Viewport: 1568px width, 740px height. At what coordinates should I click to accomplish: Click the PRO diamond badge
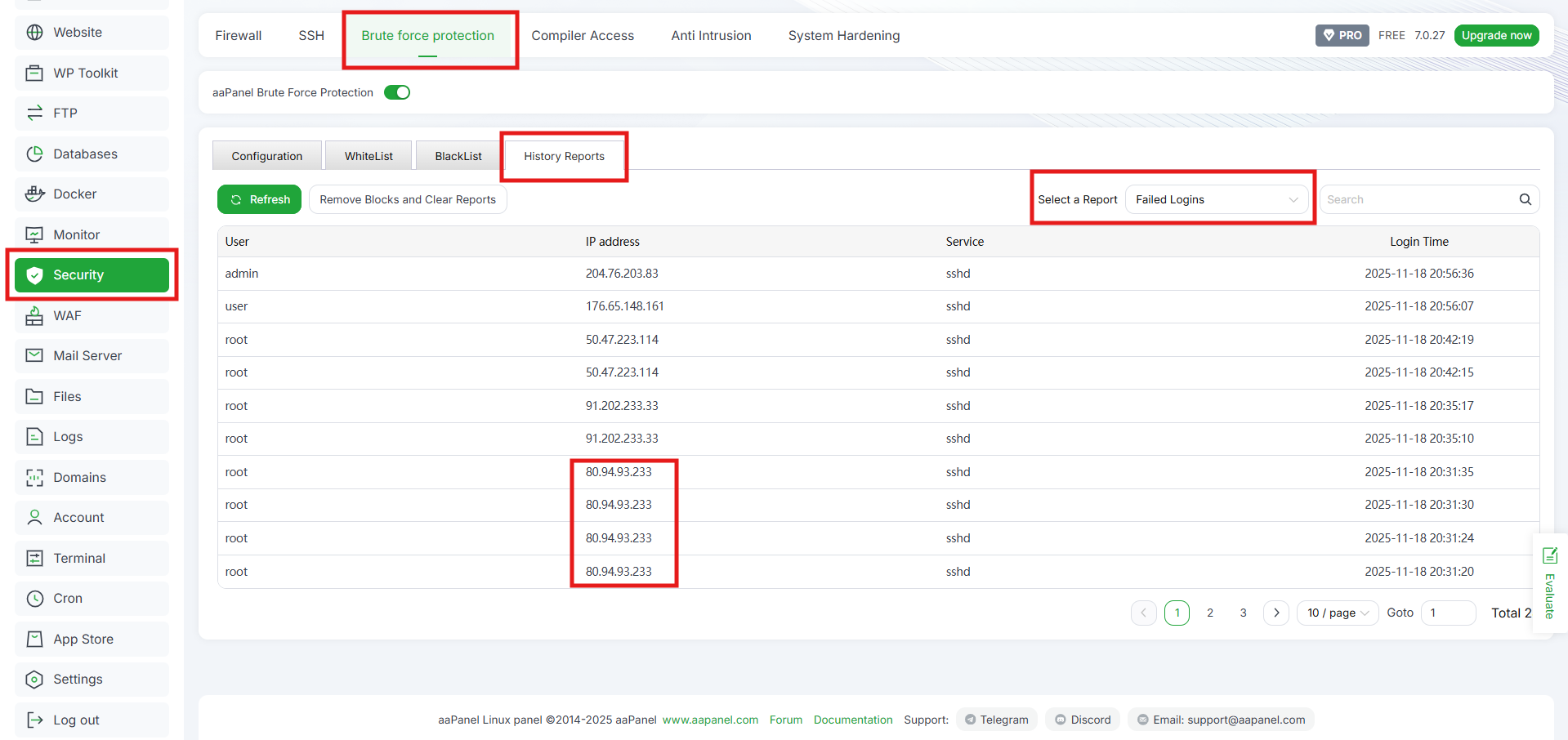point(1342,35)
